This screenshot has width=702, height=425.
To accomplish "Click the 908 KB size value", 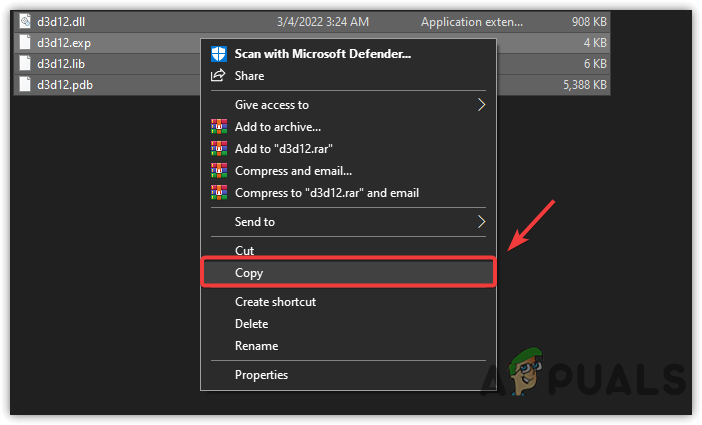I will pyautogui.click(x=589, y=21).
